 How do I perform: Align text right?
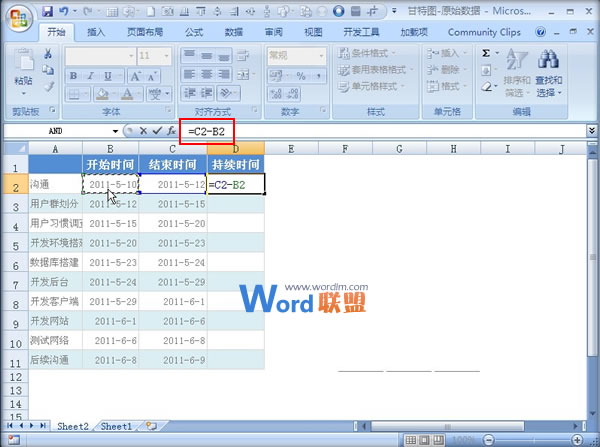[224, 74]
